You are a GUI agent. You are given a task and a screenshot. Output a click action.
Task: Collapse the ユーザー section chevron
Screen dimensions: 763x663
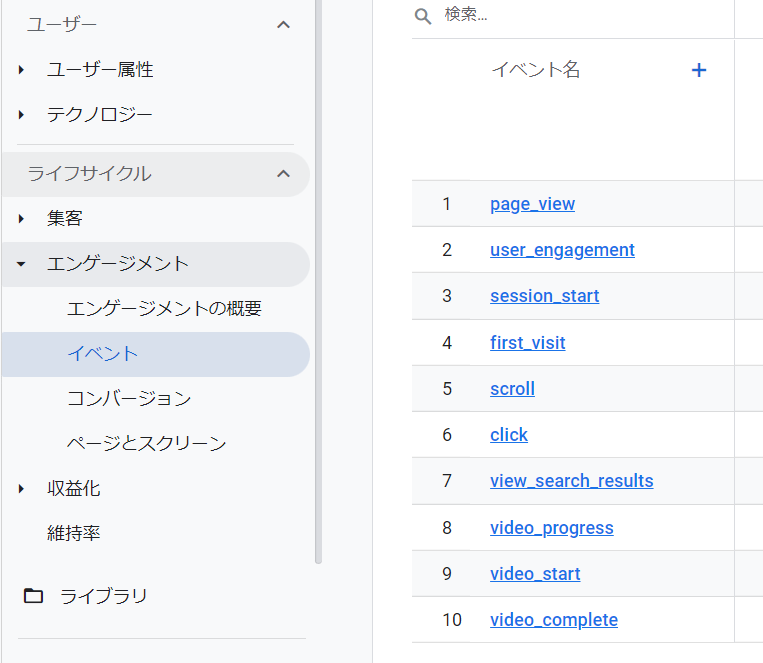[283, 24]
